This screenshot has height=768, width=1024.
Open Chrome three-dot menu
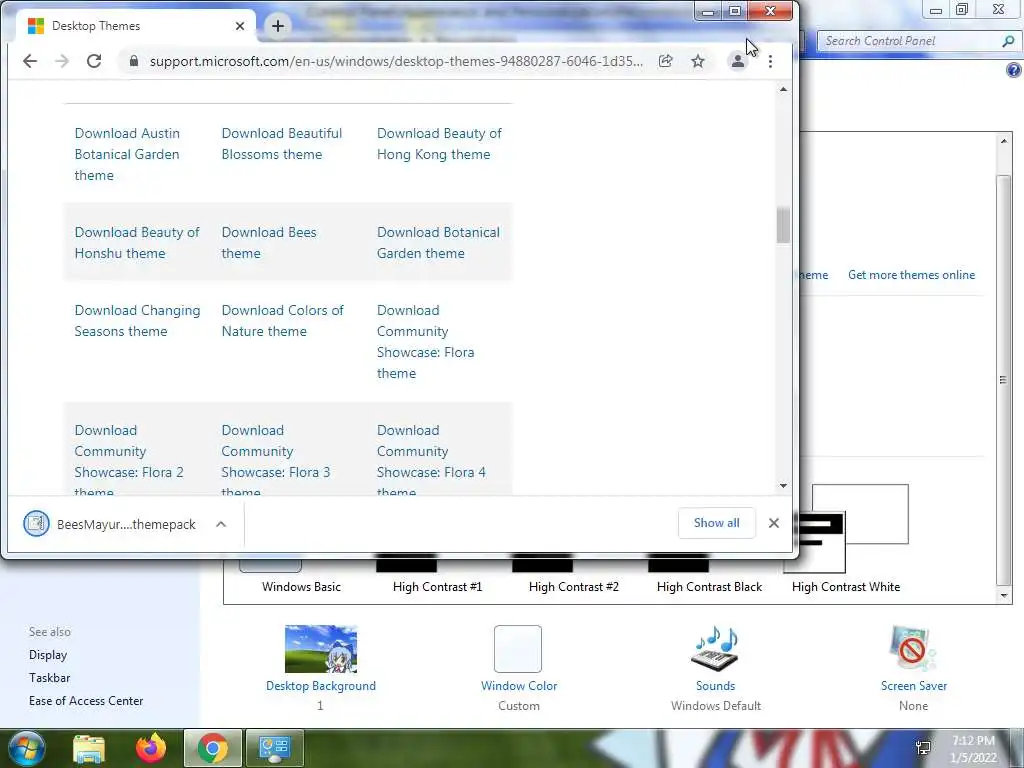pyautogui.click(x=771, y=61)
